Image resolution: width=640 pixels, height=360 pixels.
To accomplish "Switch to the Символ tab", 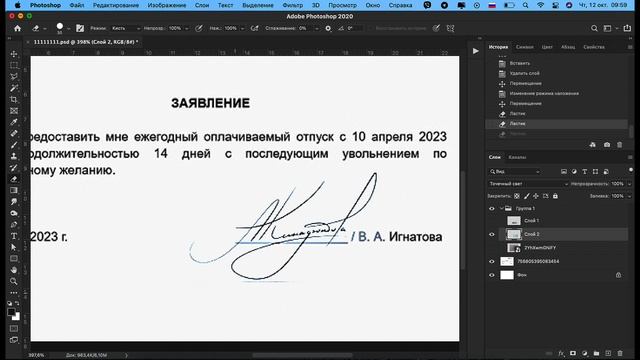I will click(x=524, y=47).
